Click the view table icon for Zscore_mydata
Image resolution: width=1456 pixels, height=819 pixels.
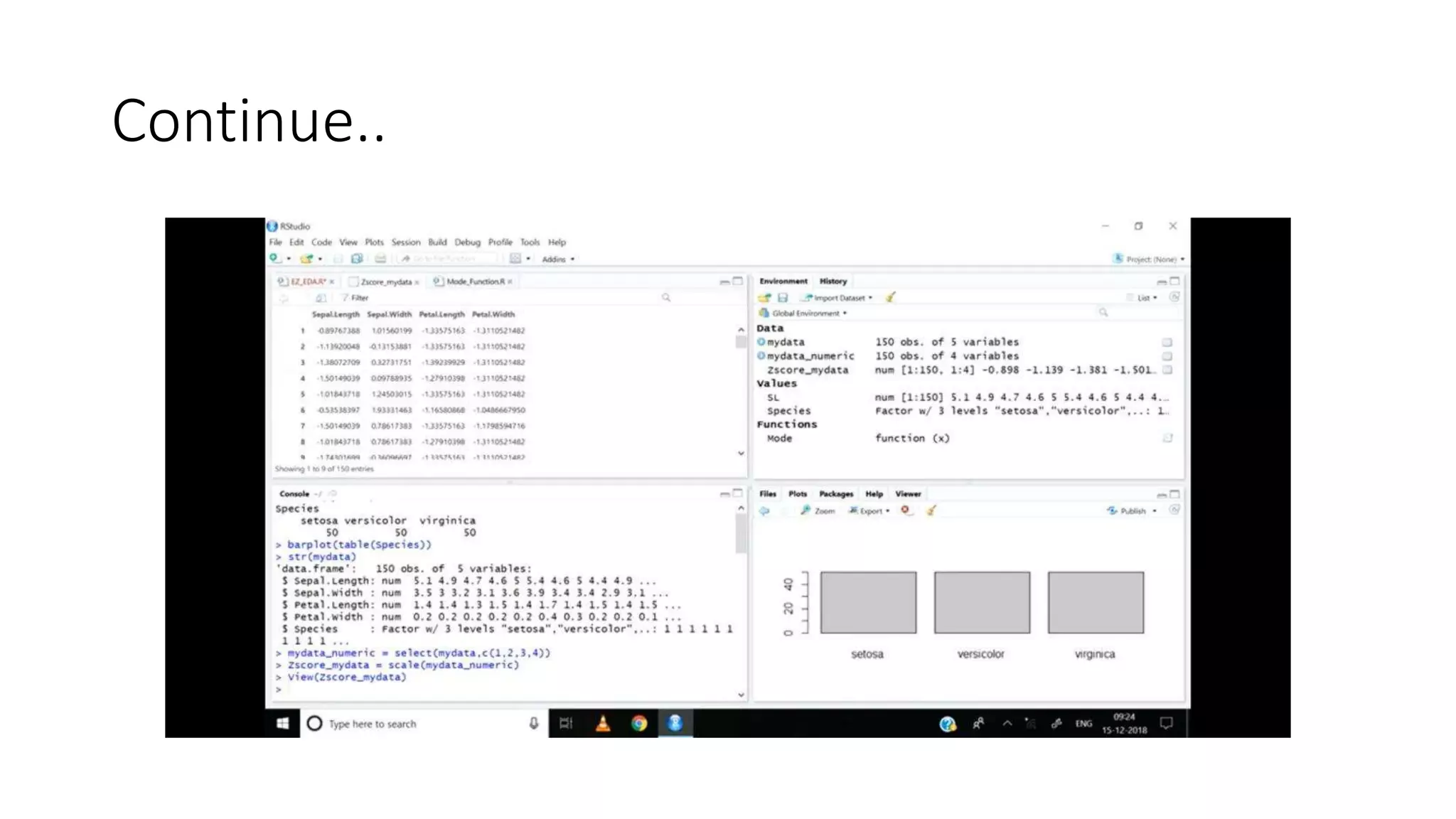pos(1167,370)
